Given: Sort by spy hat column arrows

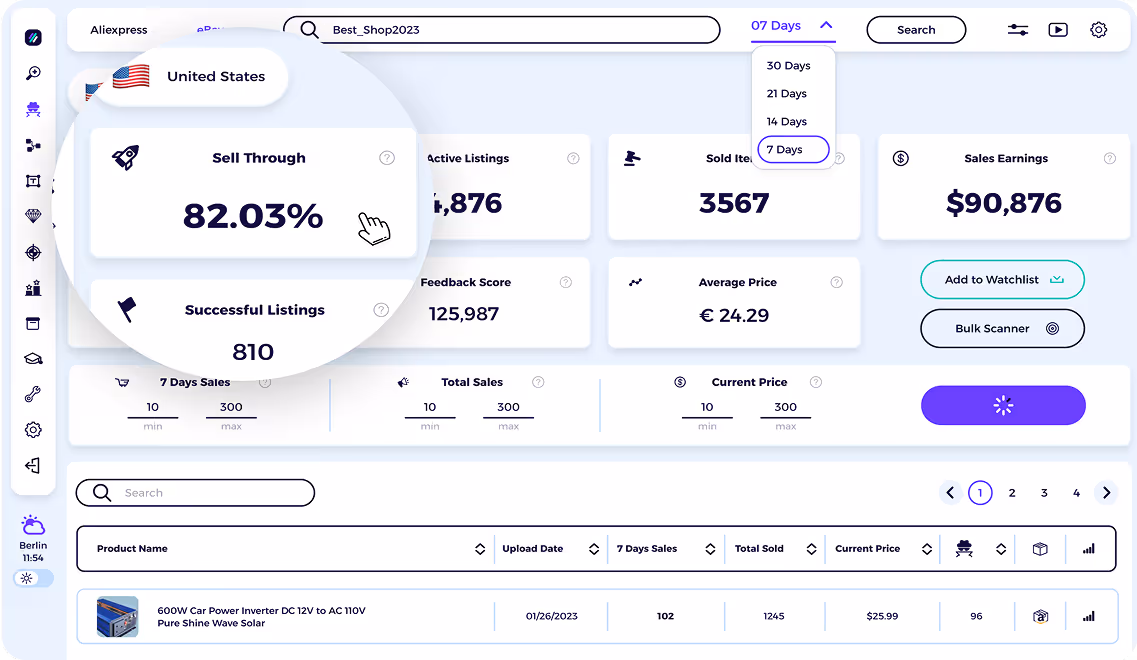Looking at the screenshot, I should point(1001,549).
